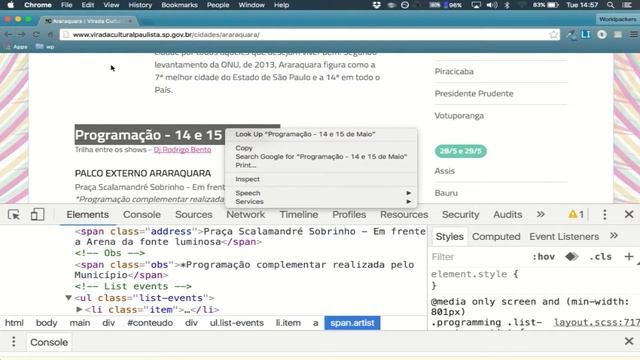Screen dimensions: 640x360
Task: Close the Console drawer
Action: tap(629, 341)
